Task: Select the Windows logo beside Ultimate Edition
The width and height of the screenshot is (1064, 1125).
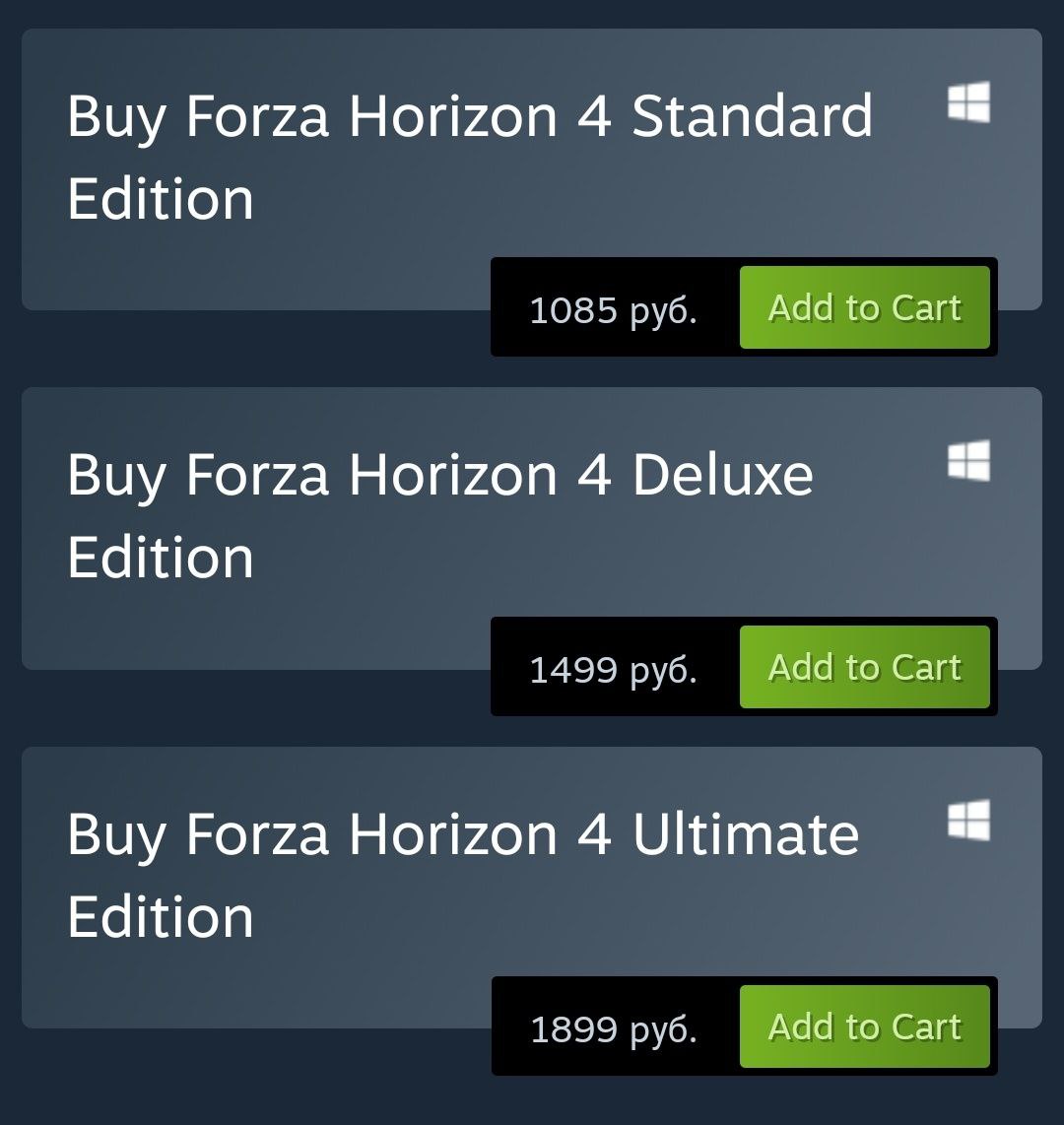Action: click(968, 821)
